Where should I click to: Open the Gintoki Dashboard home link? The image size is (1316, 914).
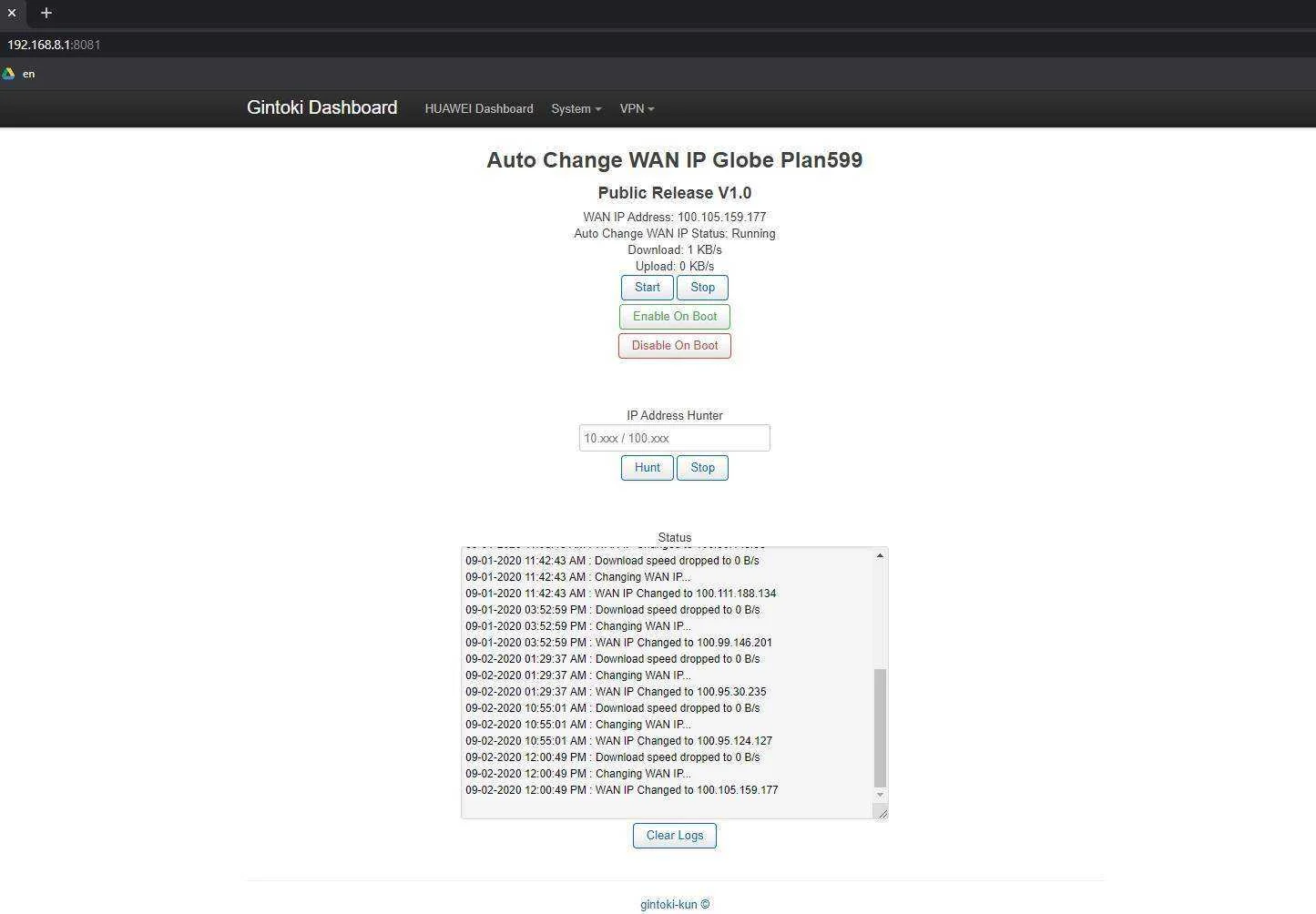pos(321,107)
